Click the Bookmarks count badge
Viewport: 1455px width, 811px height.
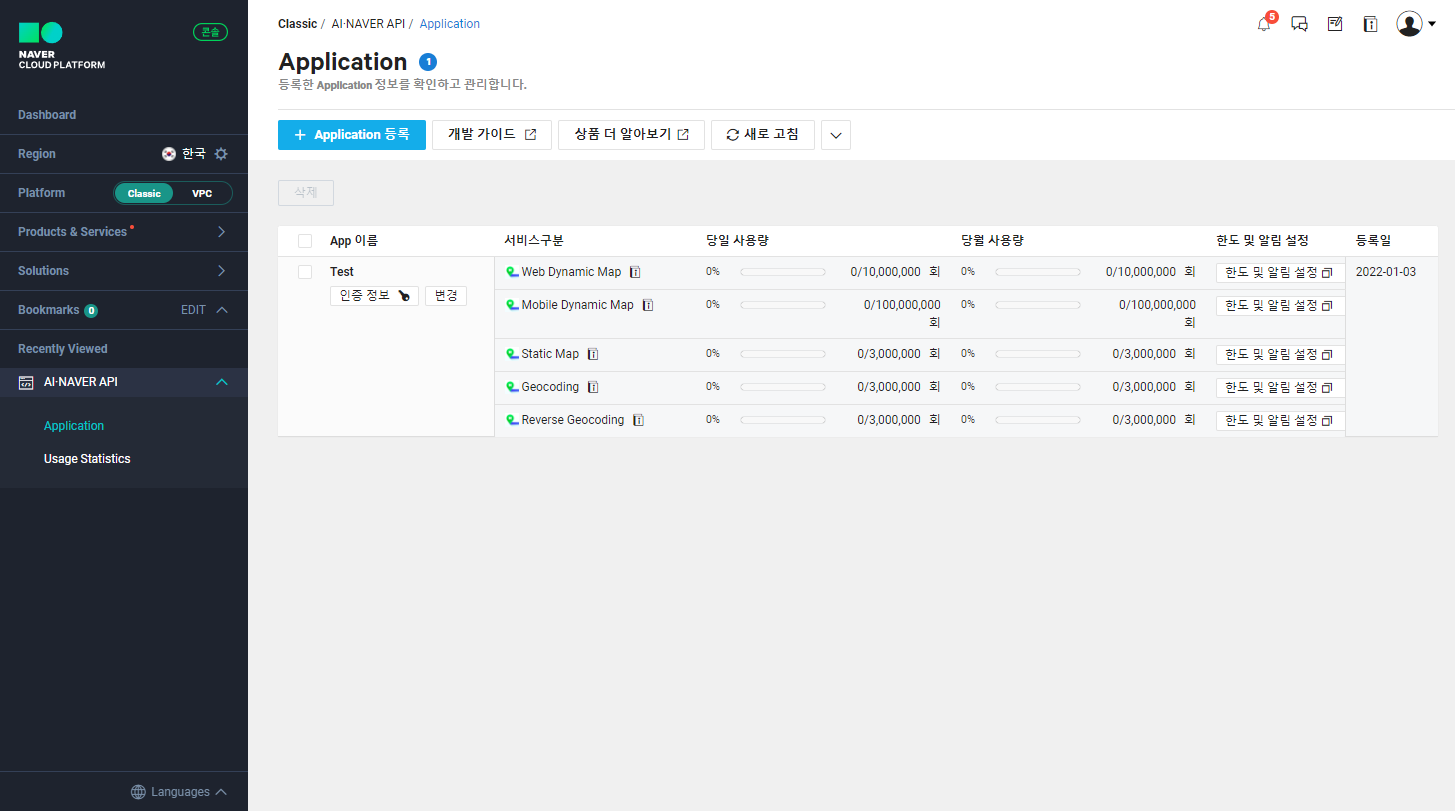91,311
